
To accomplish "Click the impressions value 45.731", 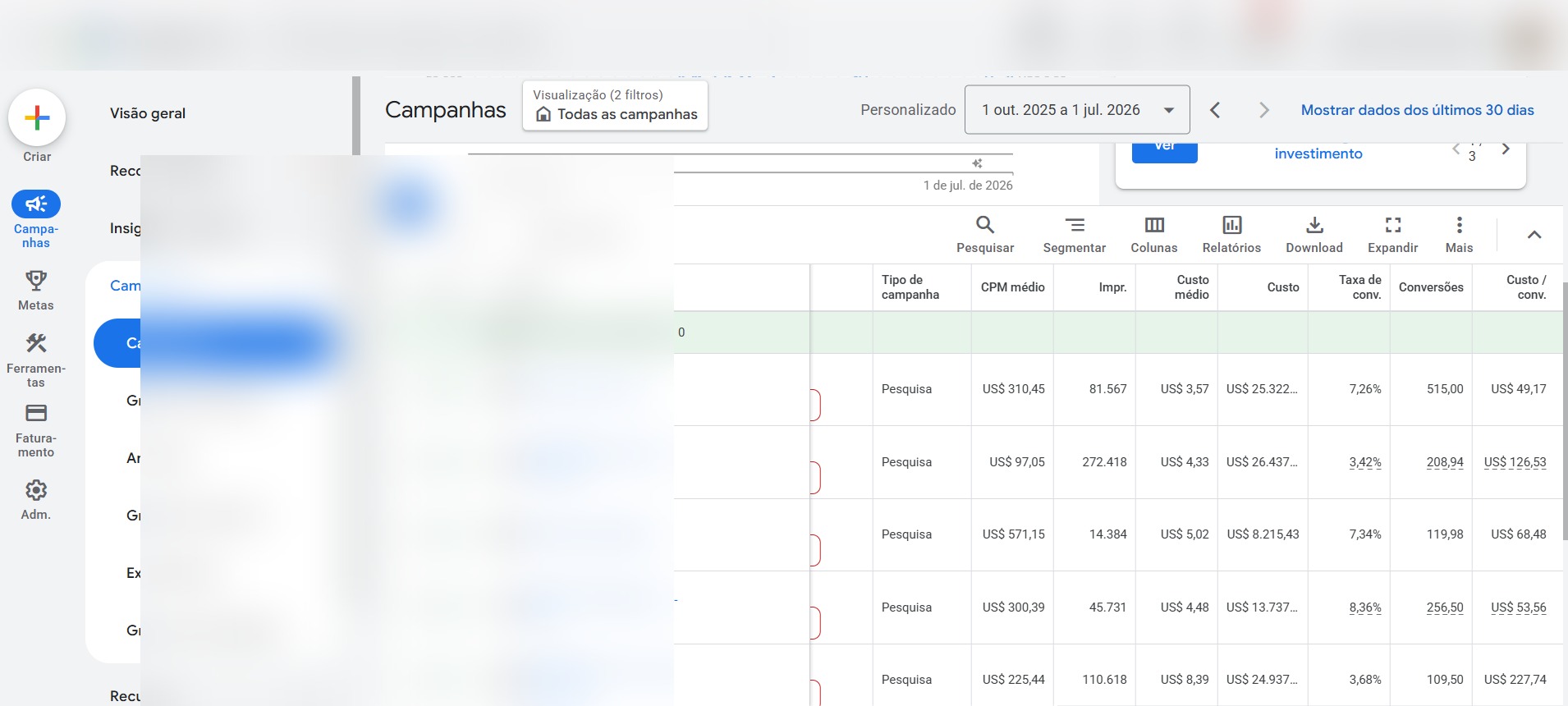I will tap(1107, 607).
